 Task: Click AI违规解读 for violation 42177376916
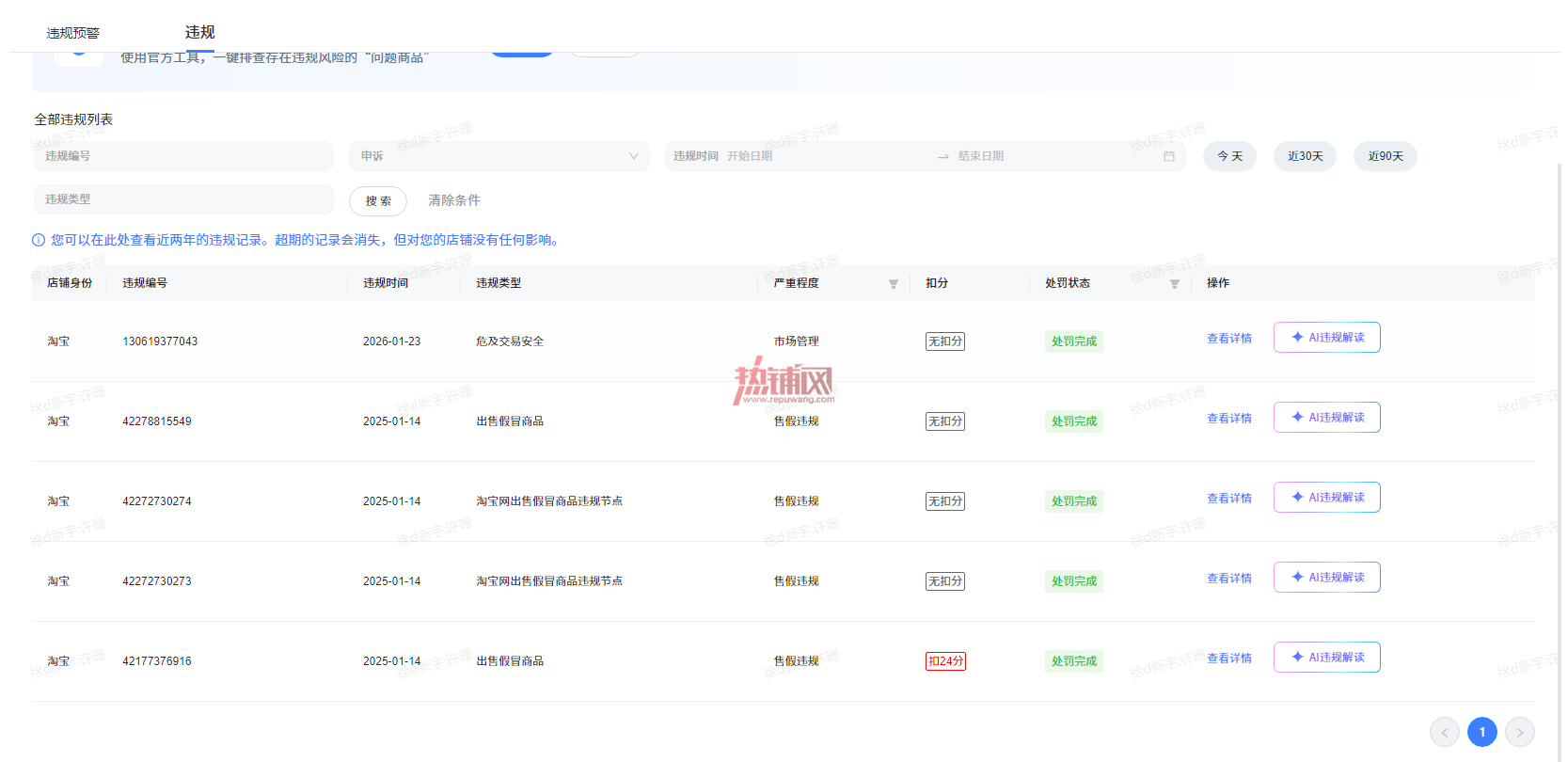point(1327,658)
